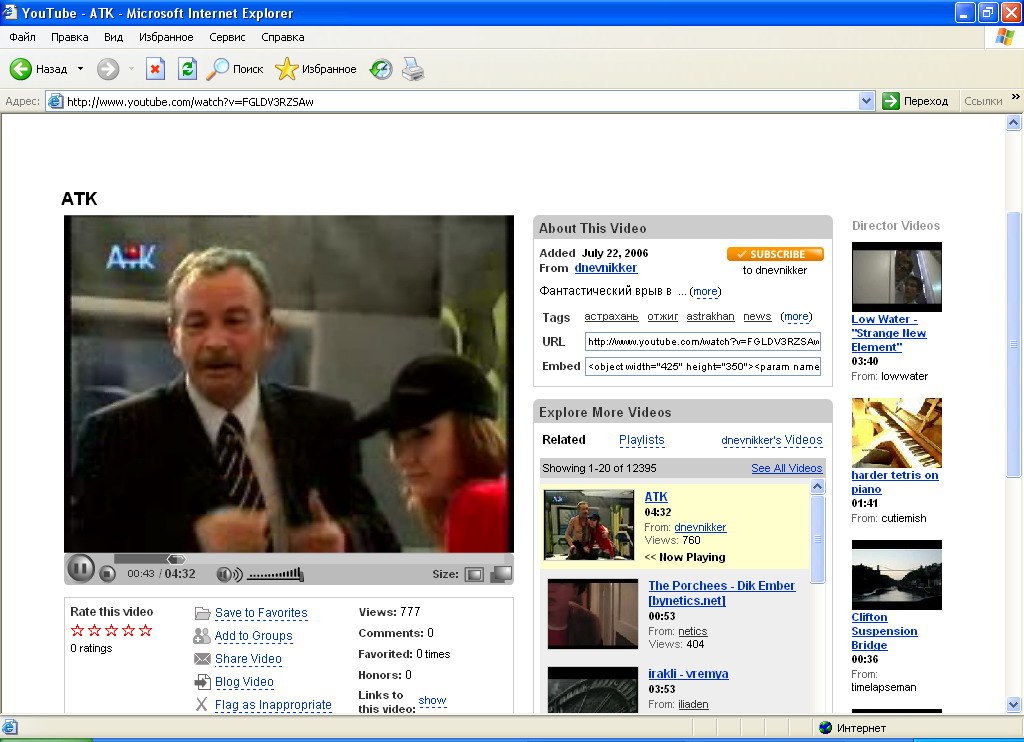Open the Избранное menu in the menu bar

[166, 37]
